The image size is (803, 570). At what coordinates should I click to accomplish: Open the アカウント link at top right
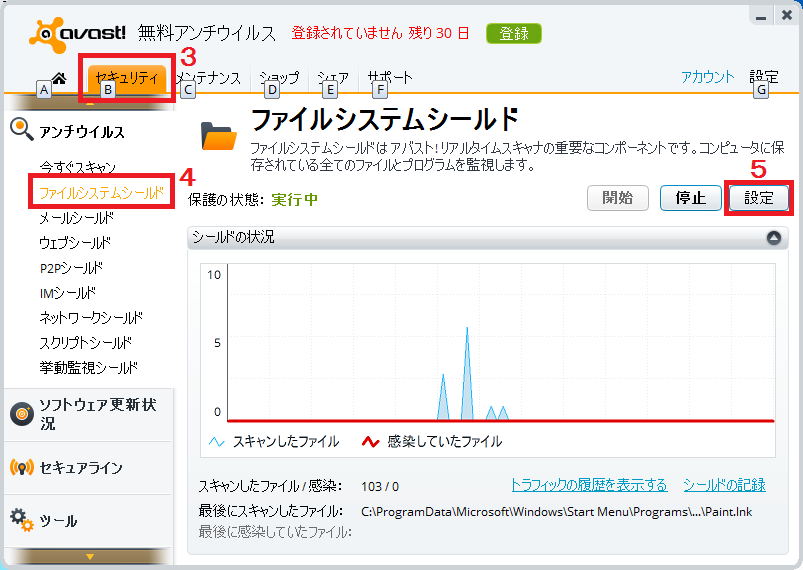(x=707, y=76)
